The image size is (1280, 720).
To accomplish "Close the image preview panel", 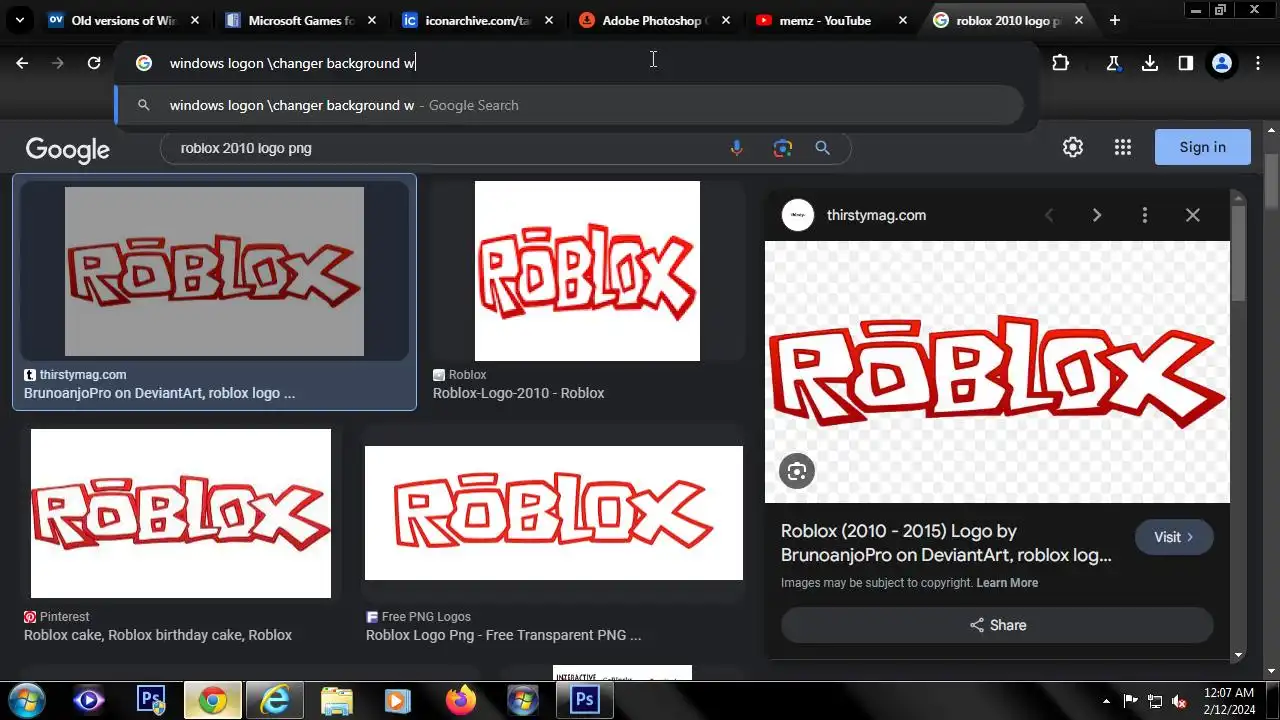I will [x=1192, y=215].
